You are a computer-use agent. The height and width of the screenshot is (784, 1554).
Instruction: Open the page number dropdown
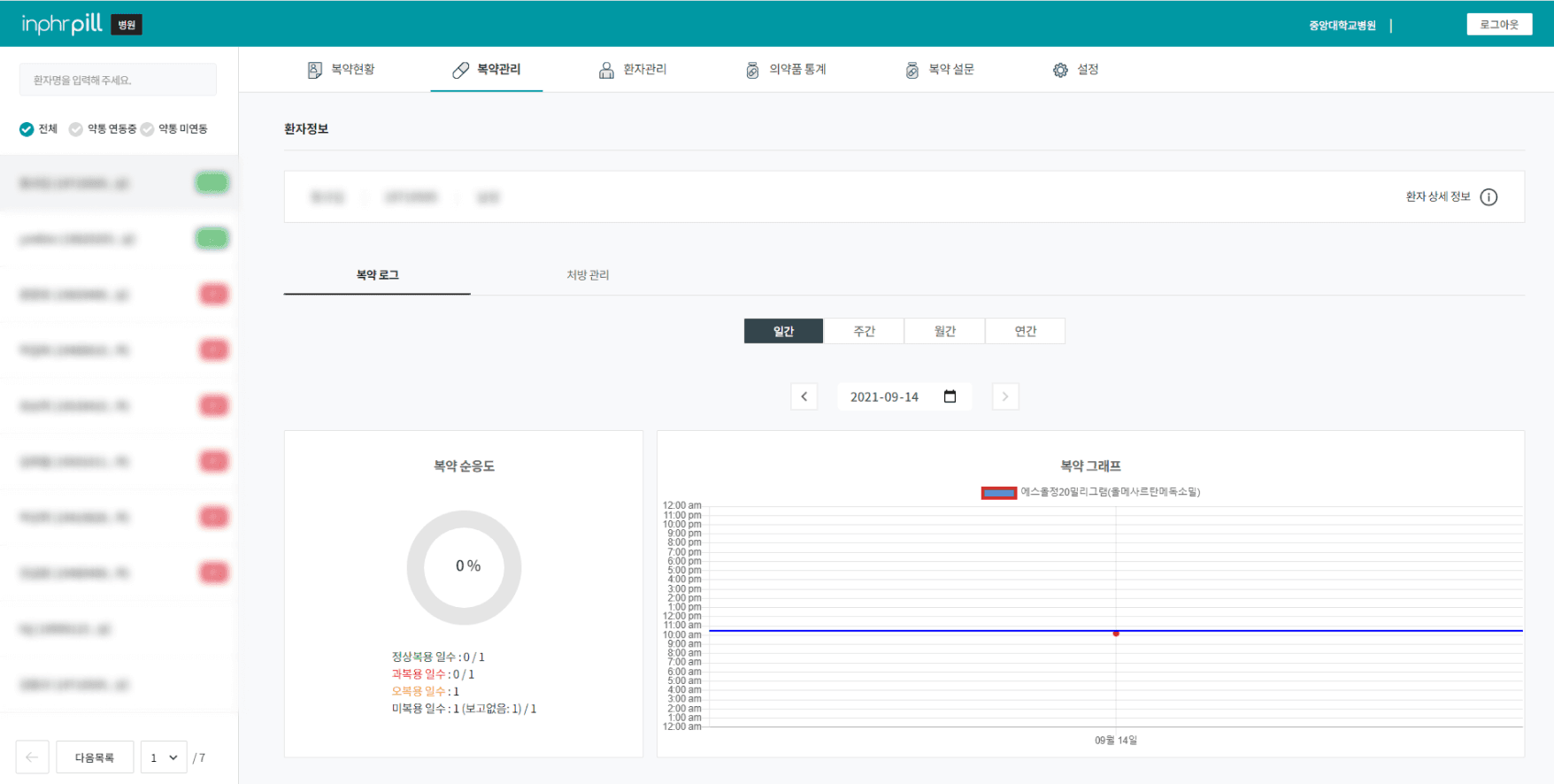pos(164,757)
